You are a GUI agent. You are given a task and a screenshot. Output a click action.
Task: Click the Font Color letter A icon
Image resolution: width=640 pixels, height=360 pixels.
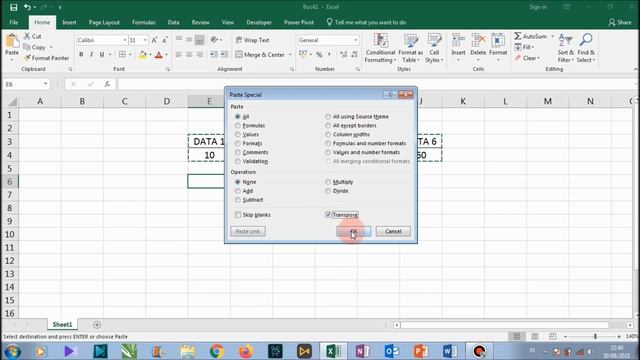tap(159, 54)
